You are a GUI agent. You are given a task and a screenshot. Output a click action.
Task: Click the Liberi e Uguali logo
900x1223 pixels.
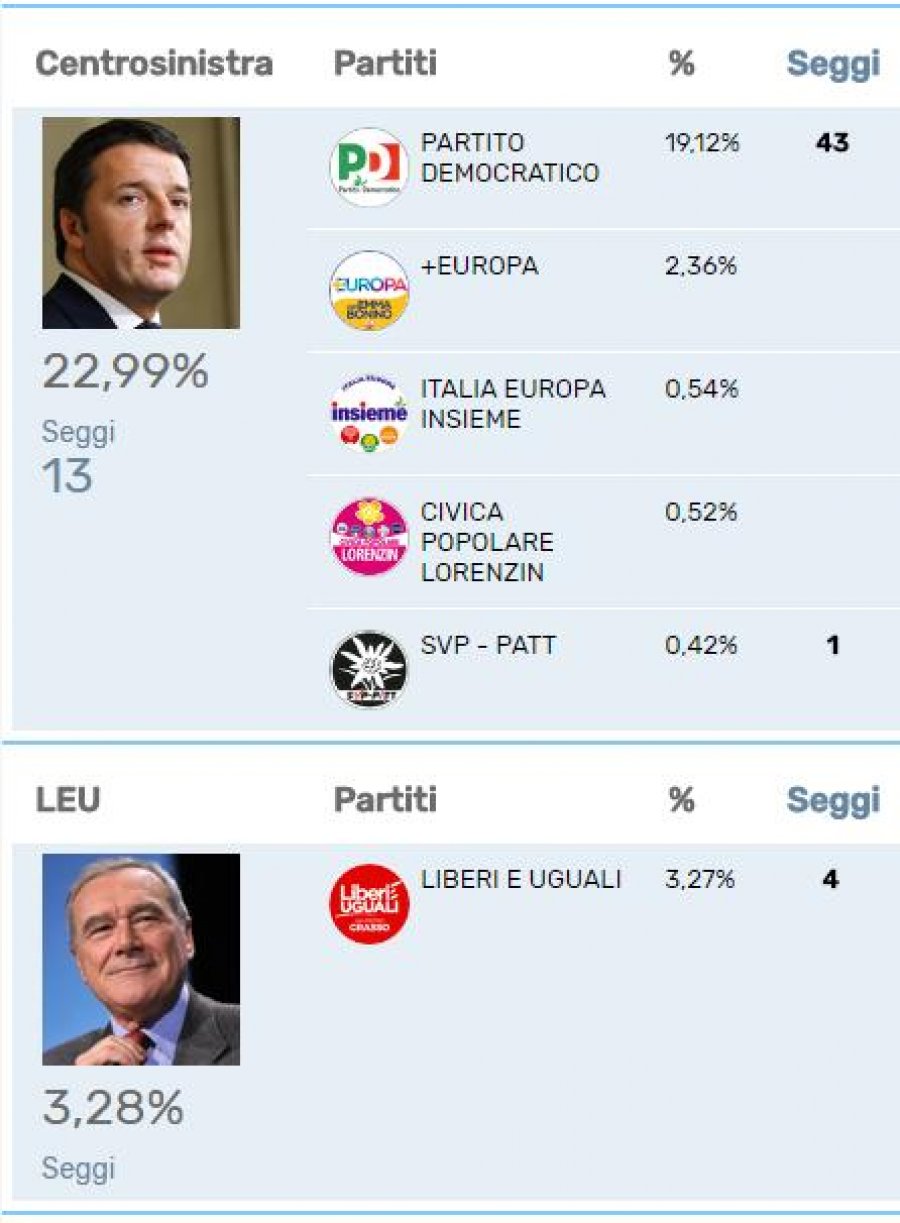pyautogui.click(x=369, y=904)
